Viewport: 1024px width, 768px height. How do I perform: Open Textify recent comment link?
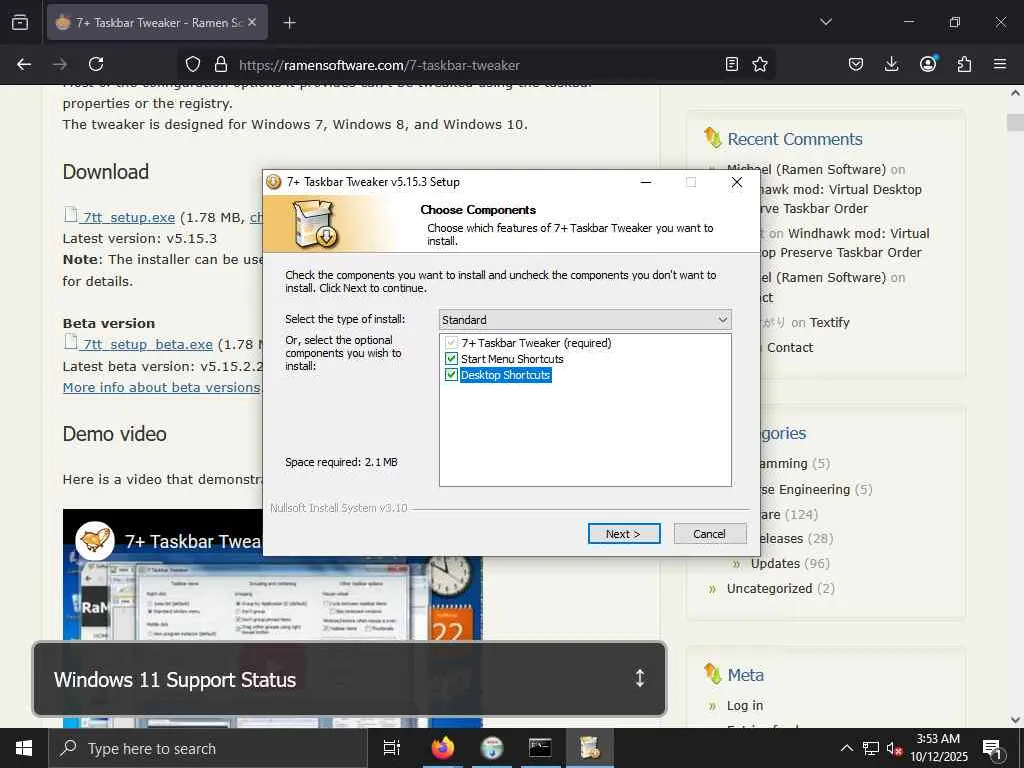coord(829,323)
